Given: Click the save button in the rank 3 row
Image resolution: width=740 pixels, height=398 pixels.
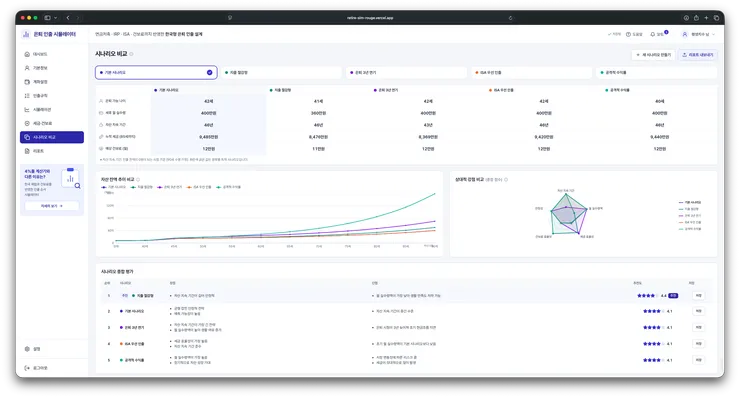Looking at the screenshot, I should 698,327.
